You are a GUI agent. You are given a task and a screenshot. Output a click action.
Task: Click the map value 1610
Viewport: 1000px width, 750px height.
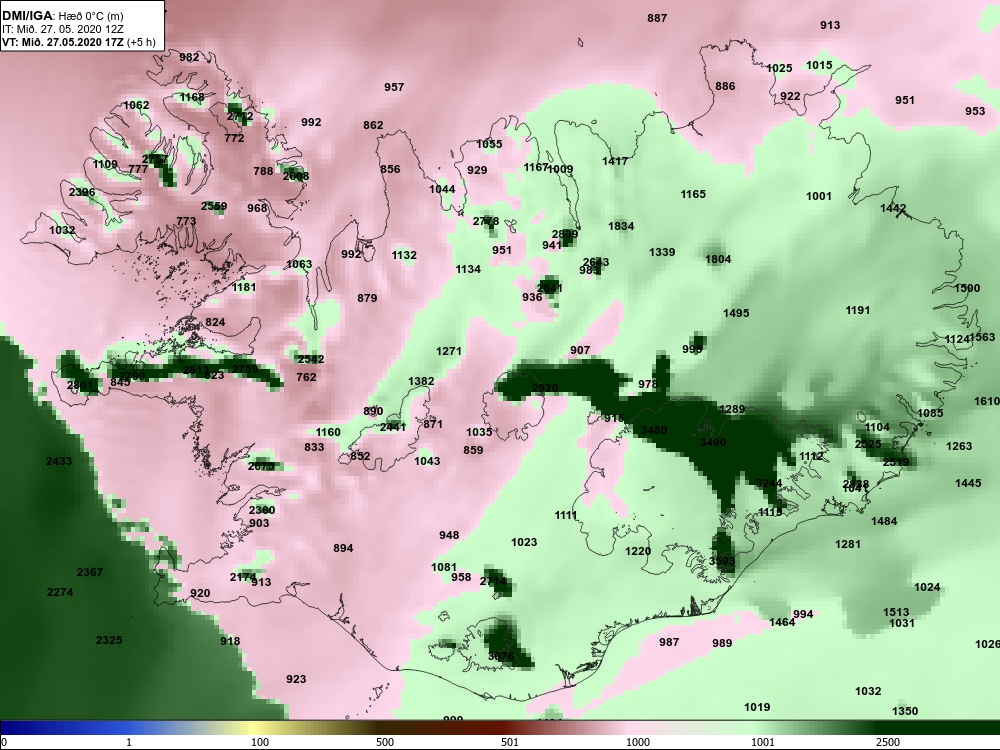tap(987, 401)
